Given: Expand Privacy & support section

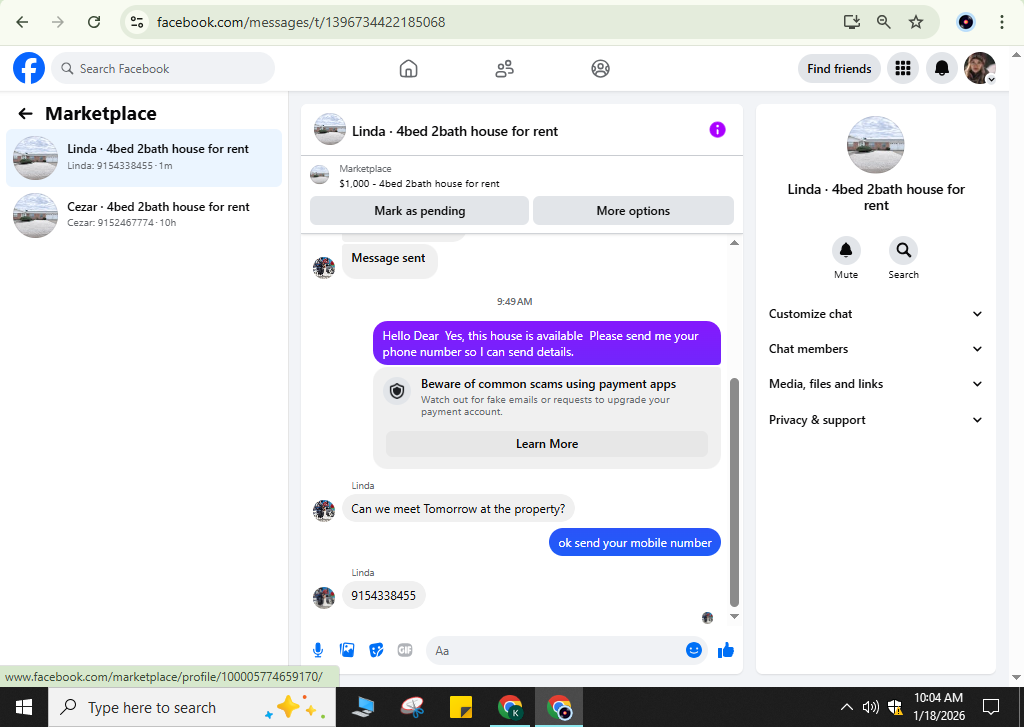Looking at the screenshot, I should point(876,420).
